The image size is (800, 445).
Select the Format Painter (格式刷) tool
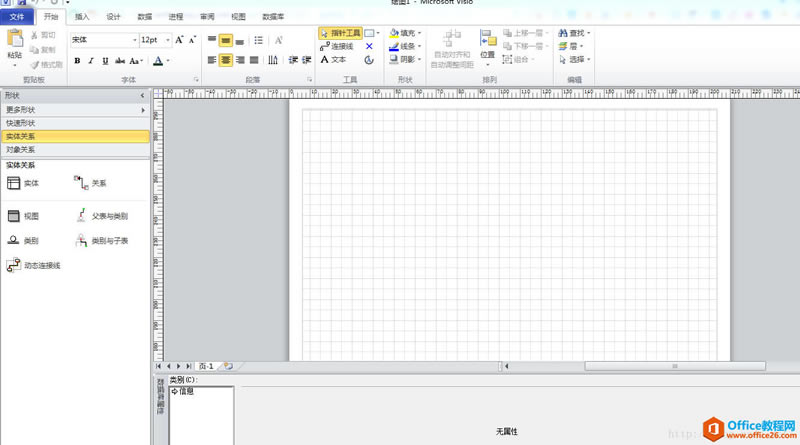pos(46,65)
